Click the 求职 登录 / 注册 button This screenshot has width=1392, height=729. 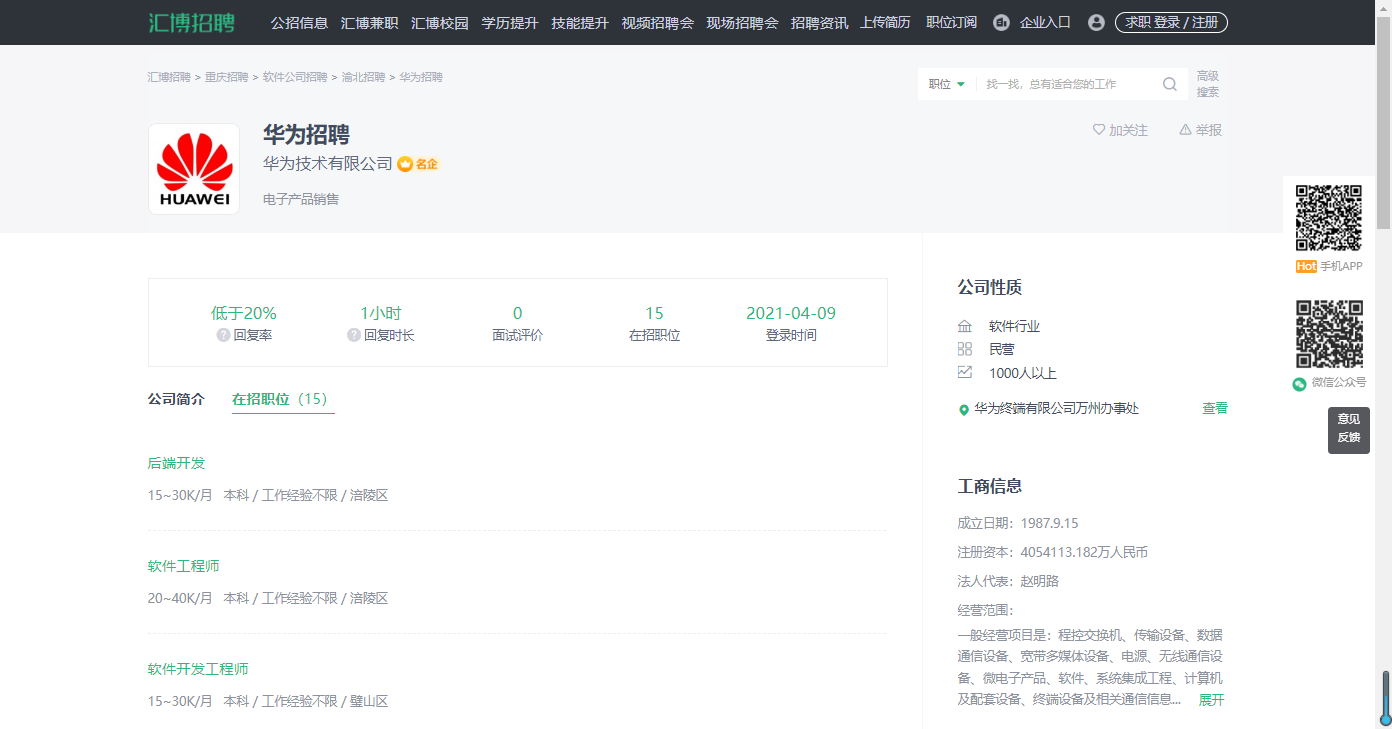1171,22
